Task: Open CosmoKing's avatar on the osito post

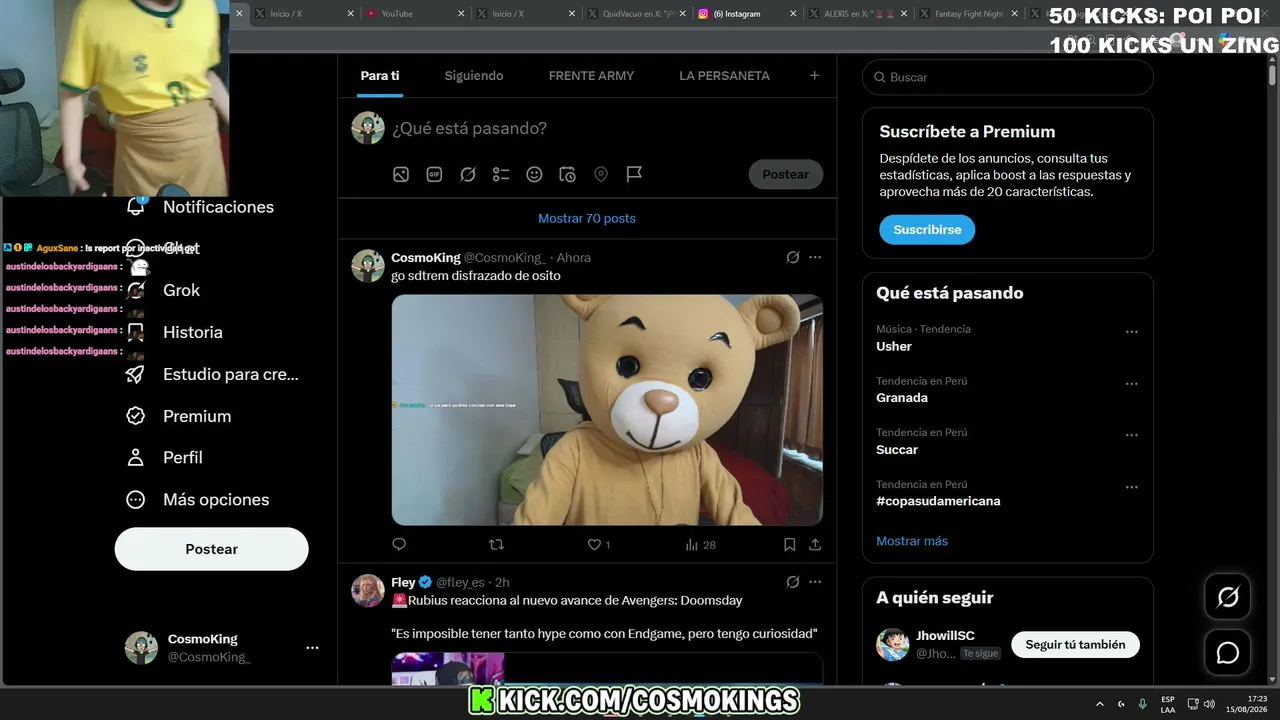Action: (368, 266)
